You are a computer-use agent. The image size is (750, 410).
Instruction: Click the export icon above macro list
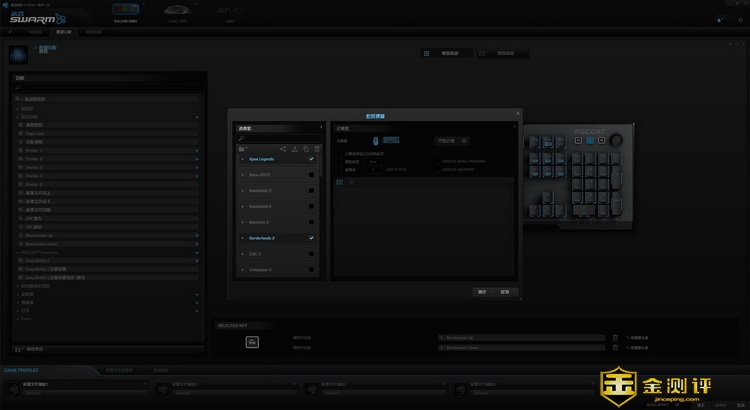tap(294, 149)
